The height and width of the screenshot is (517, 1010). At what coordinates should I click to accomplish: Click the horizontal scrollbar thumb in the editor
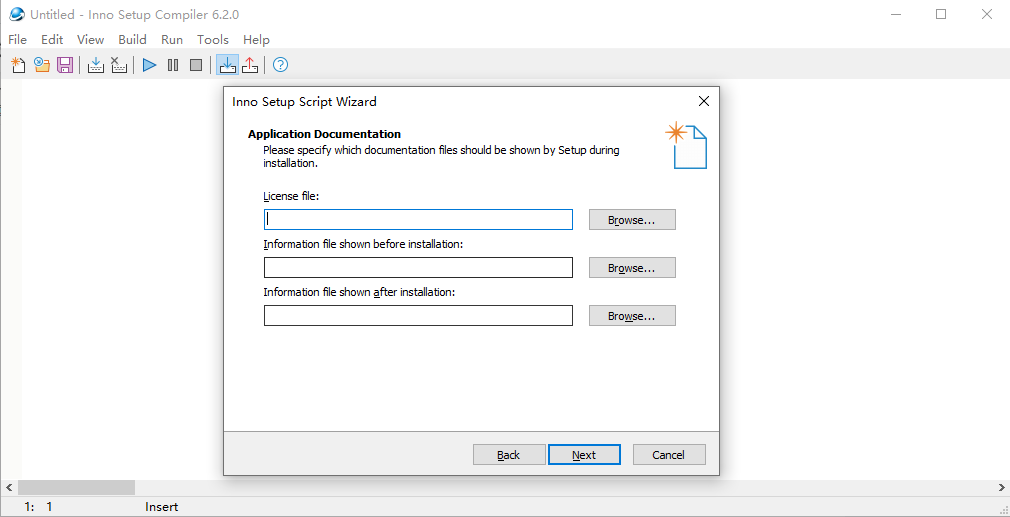click(77, 487)
